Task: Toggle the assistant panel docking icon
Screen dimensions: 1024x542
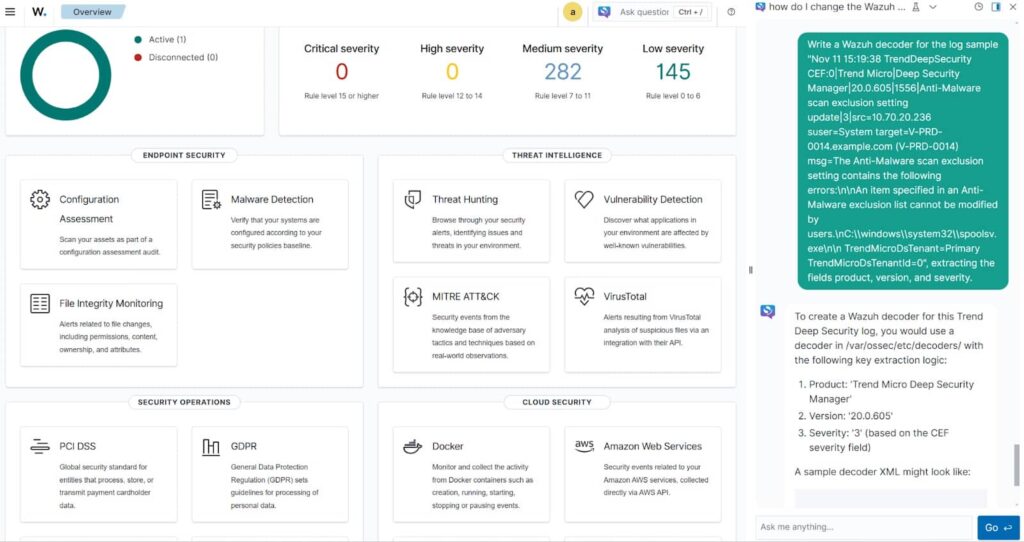Action: 996,7
